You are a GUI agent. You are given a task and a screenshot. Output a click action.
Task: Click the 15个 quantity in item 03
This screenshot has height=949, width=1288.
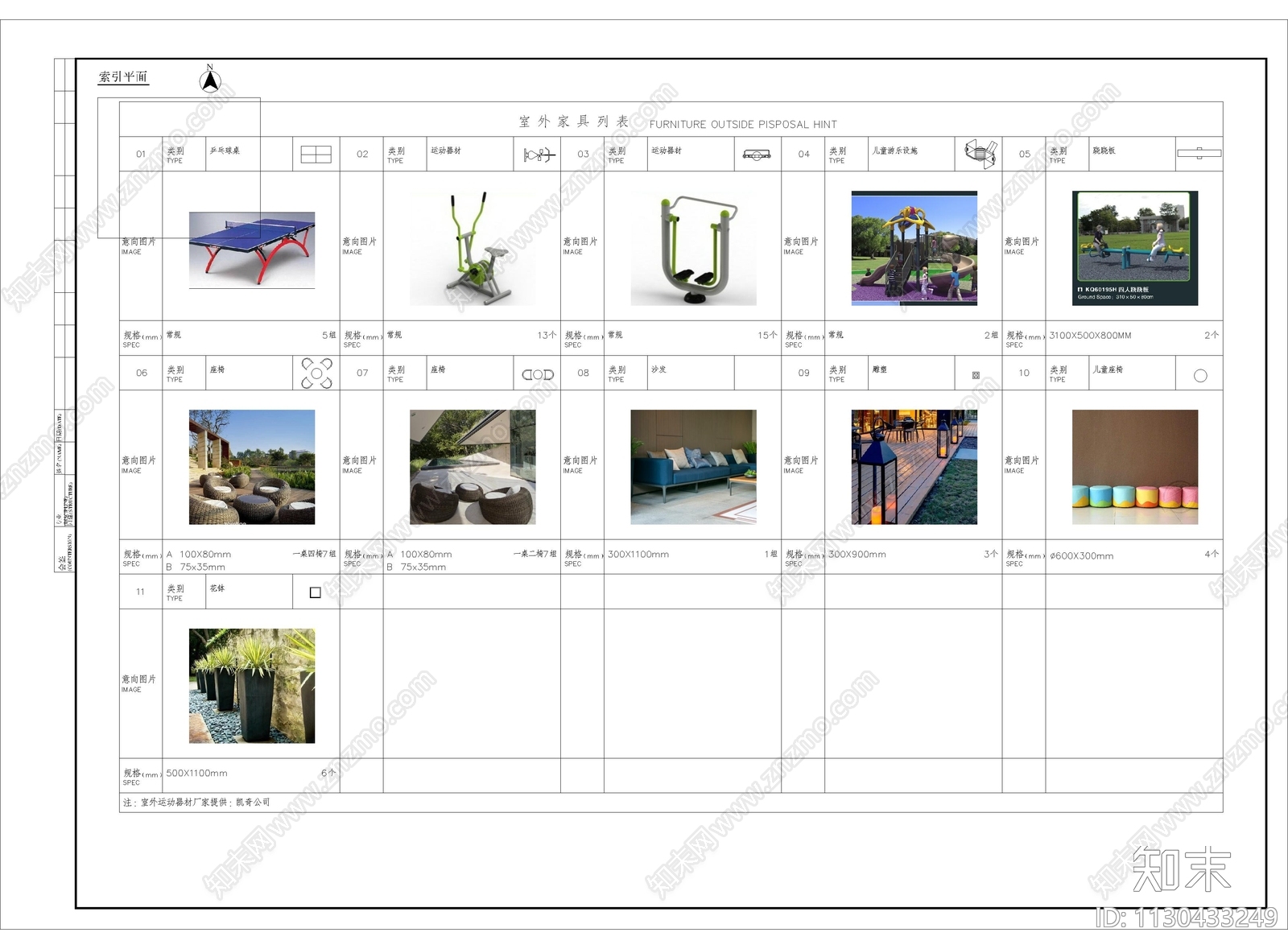click(x=767, y=336)
